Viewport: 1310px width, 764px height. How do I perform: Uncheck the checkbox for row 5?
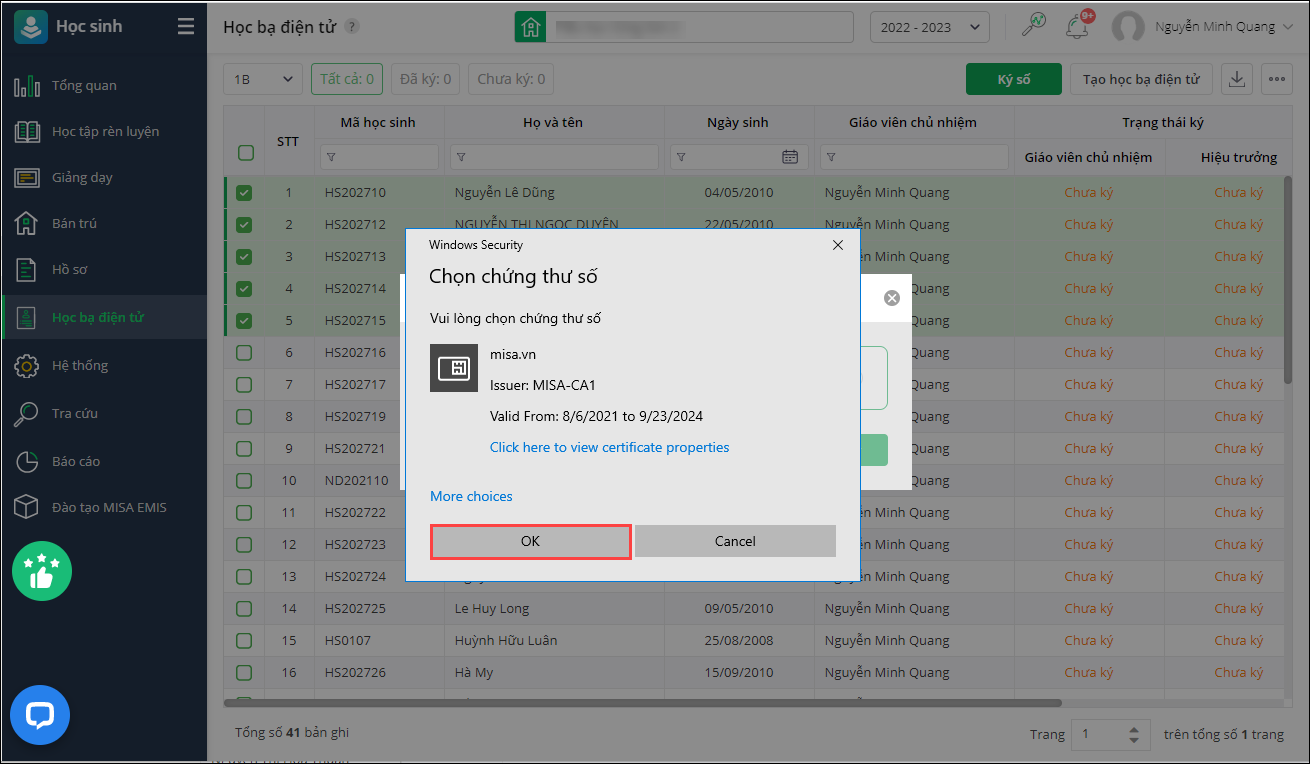tap(244, 321)
